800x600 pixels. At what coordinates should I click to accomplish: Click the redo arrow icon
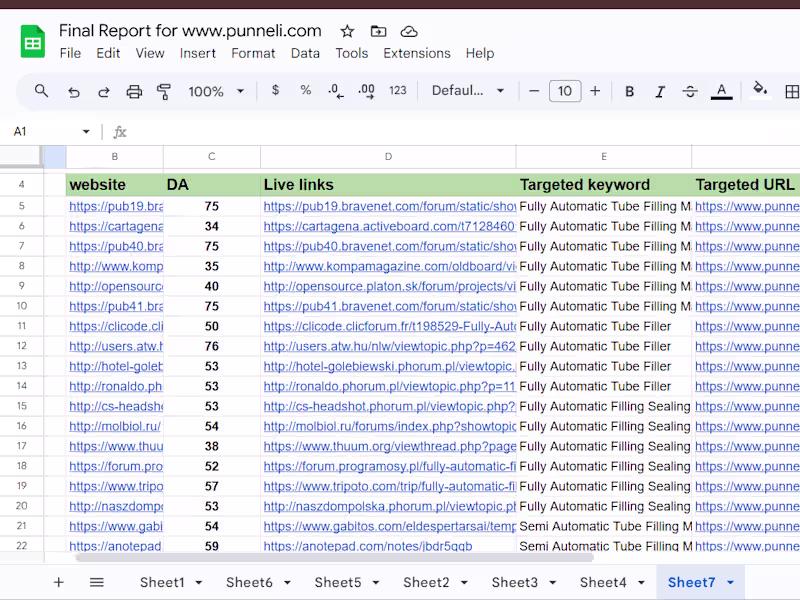[103, 91]
